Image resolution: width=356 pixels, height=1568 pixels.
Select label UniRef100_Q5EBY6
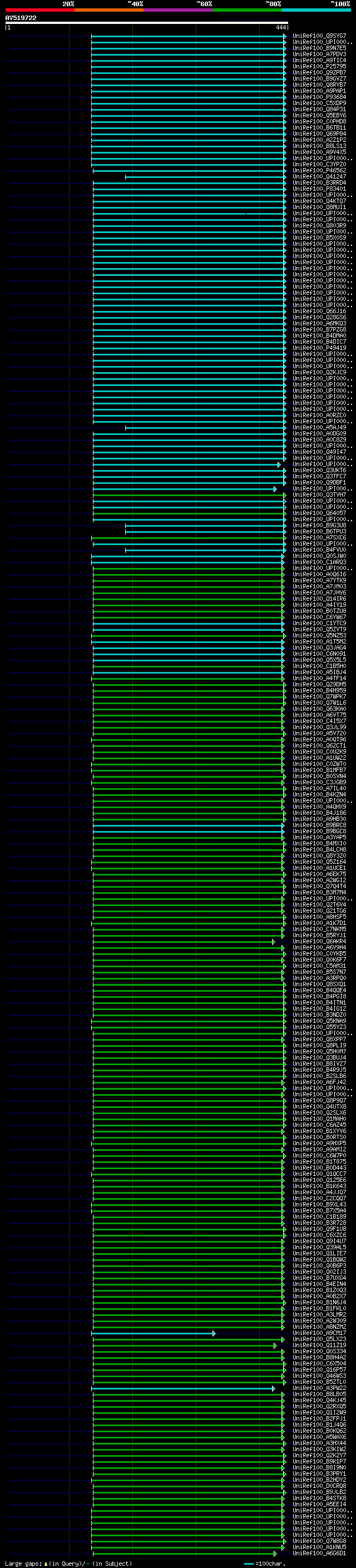[x=319, y=115]
